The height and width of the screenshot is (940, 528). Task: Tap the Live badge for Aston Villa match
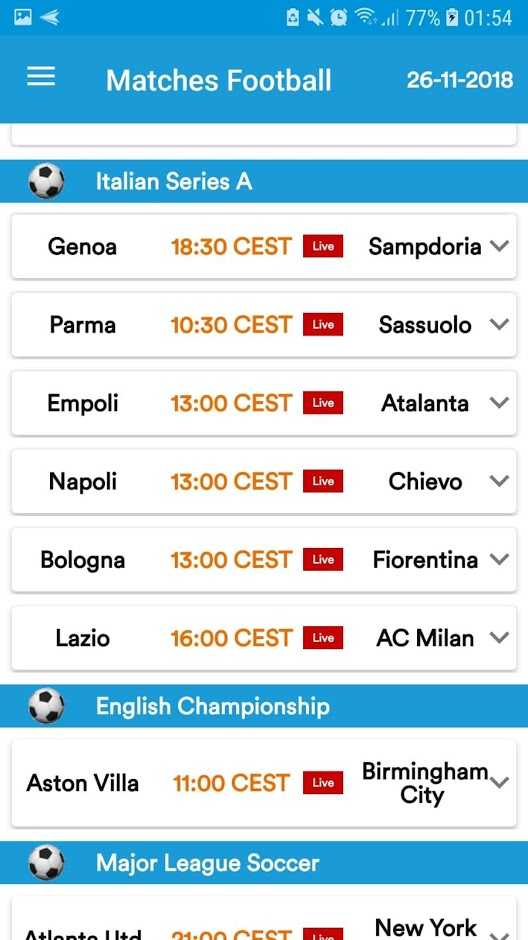323,782
